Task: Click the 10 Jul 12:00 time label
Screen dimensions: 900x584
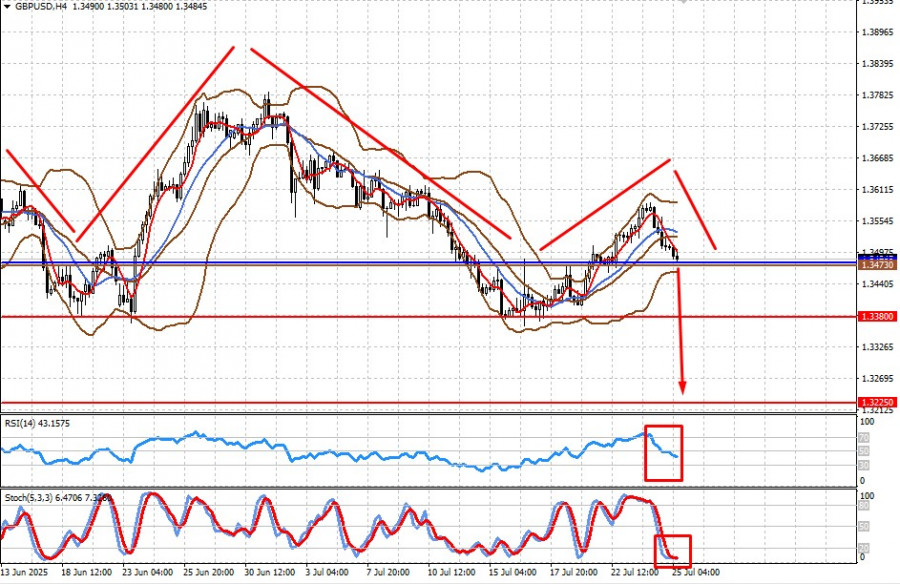Action: 451,573
